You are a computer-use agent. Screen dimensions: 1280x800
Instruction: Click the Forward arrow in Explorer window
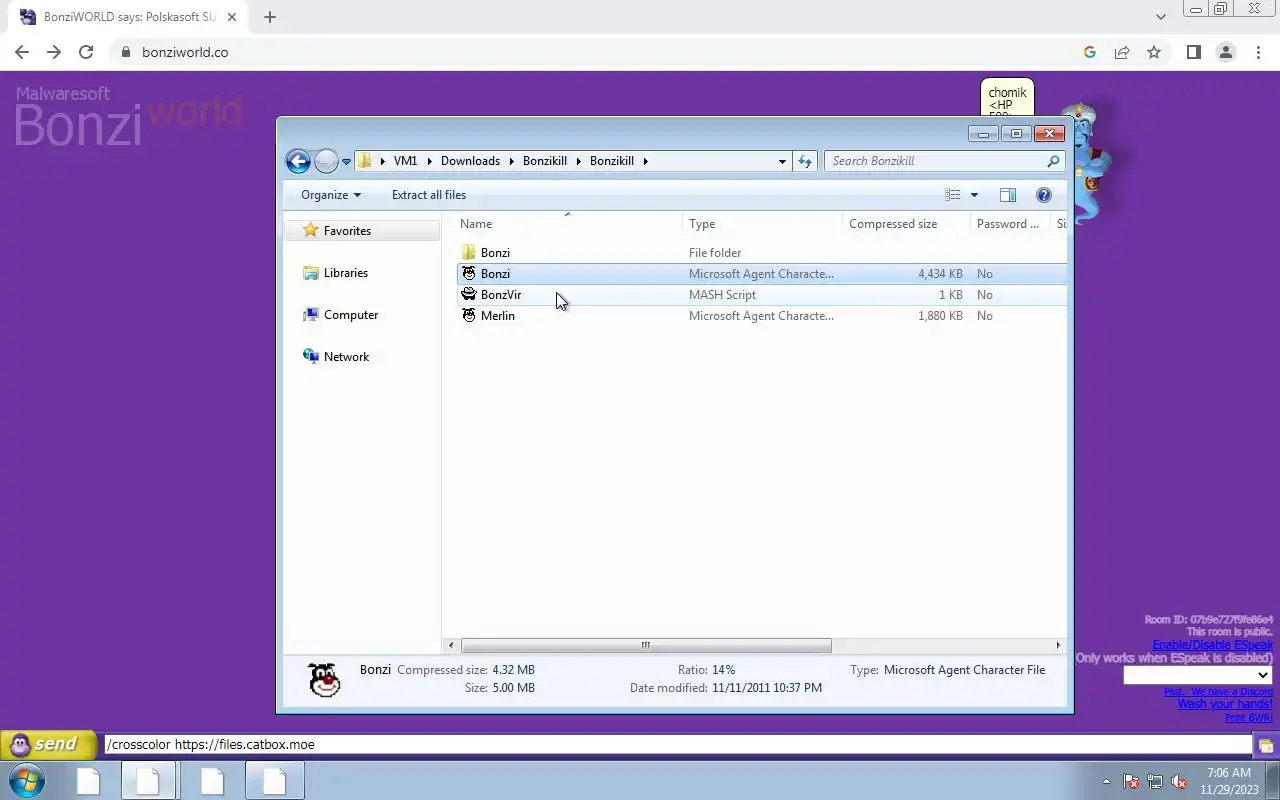point(326,161)
